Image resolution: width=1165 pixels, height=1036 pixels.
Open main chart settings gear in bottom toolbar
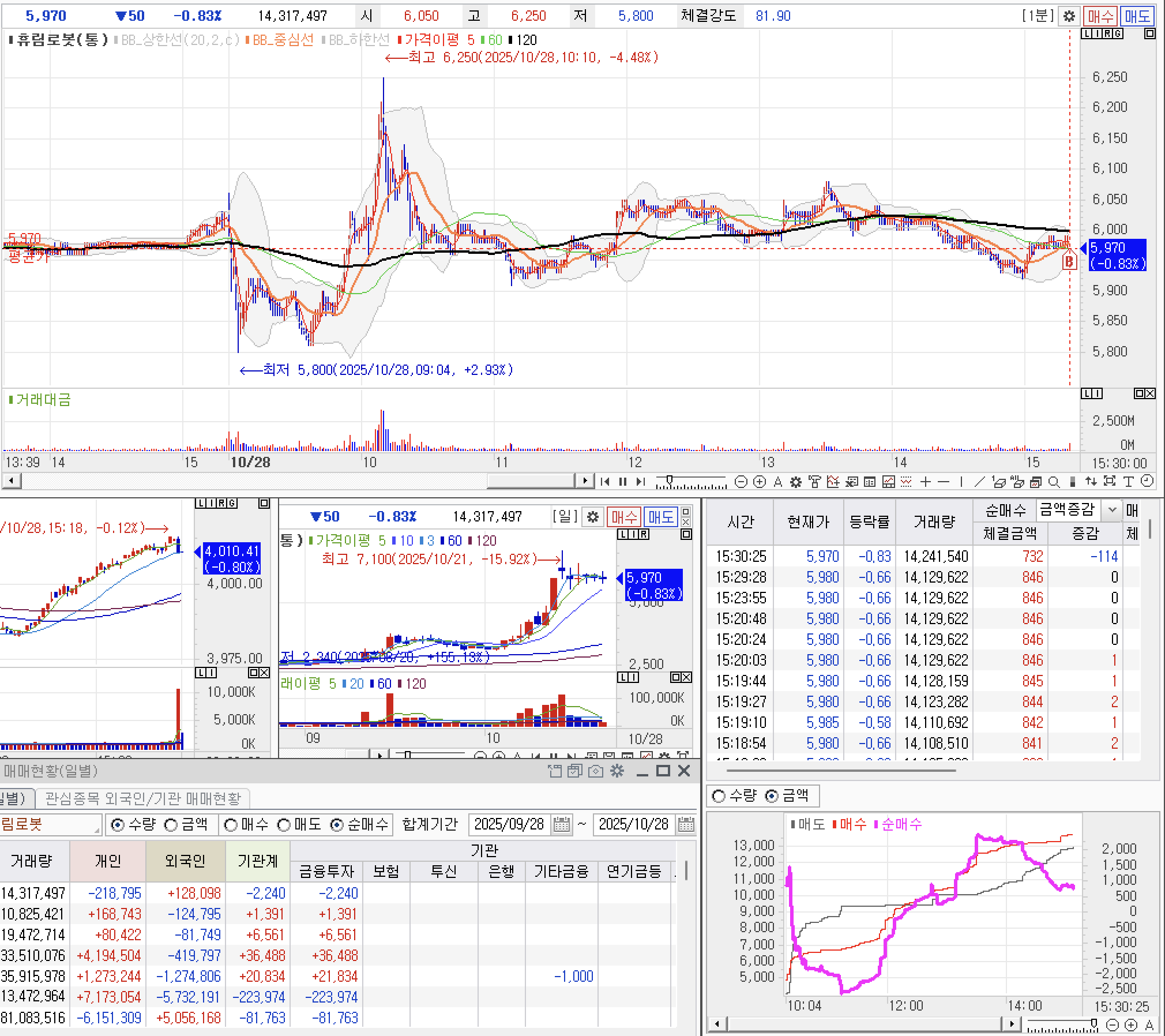coord(796,482)
